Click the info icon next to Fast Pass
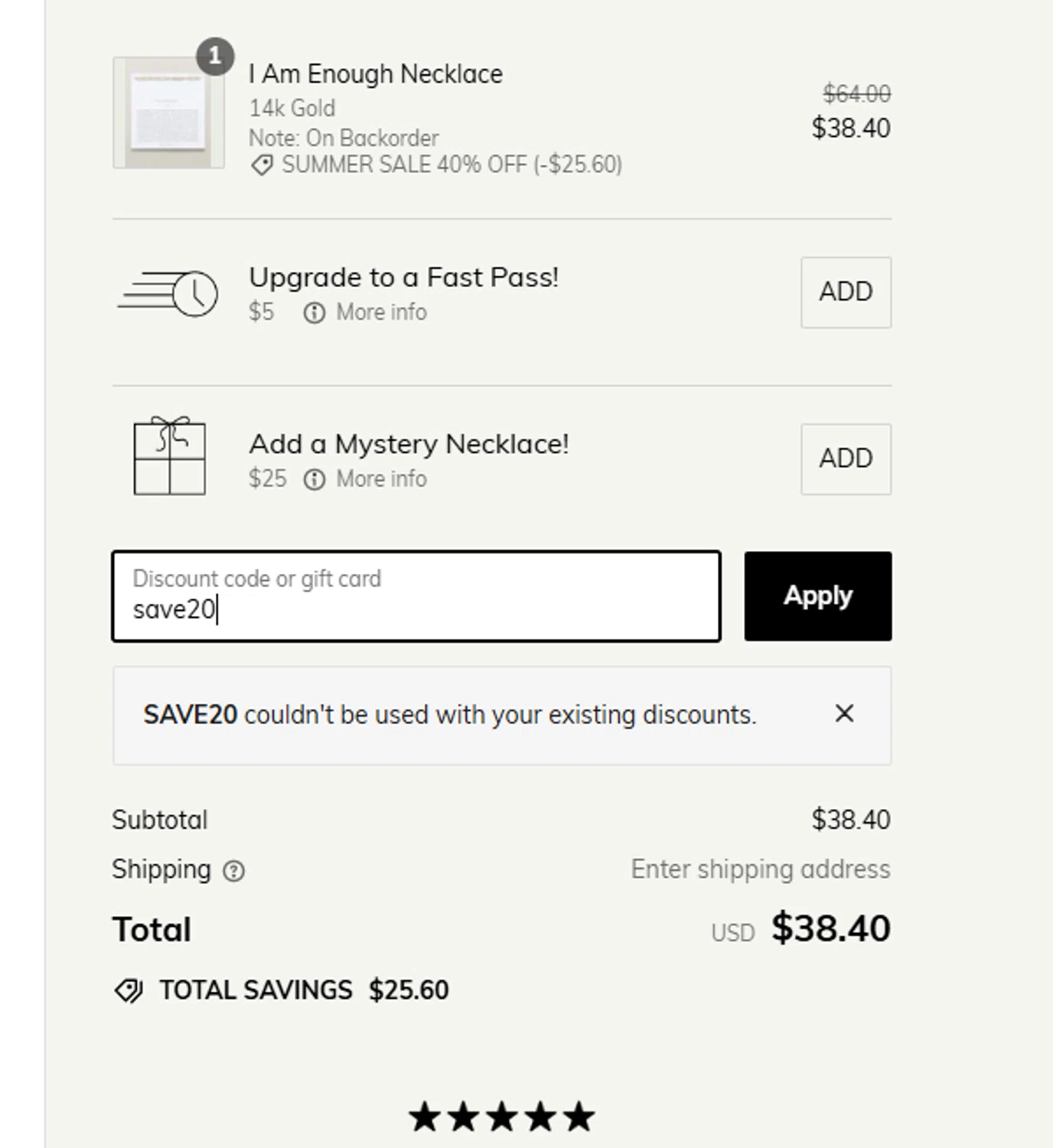This screenshot has width=1053, height=1148. click(x=315, y=313)
